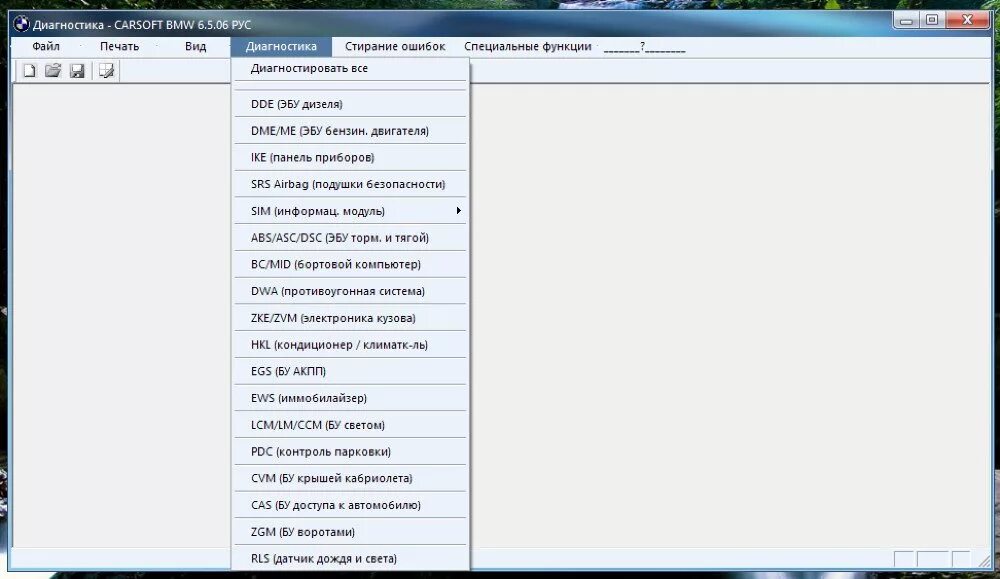Select IKE (панель приборов)
The height and width of the screenshot is (579, 1000).
tap(350, 158)
